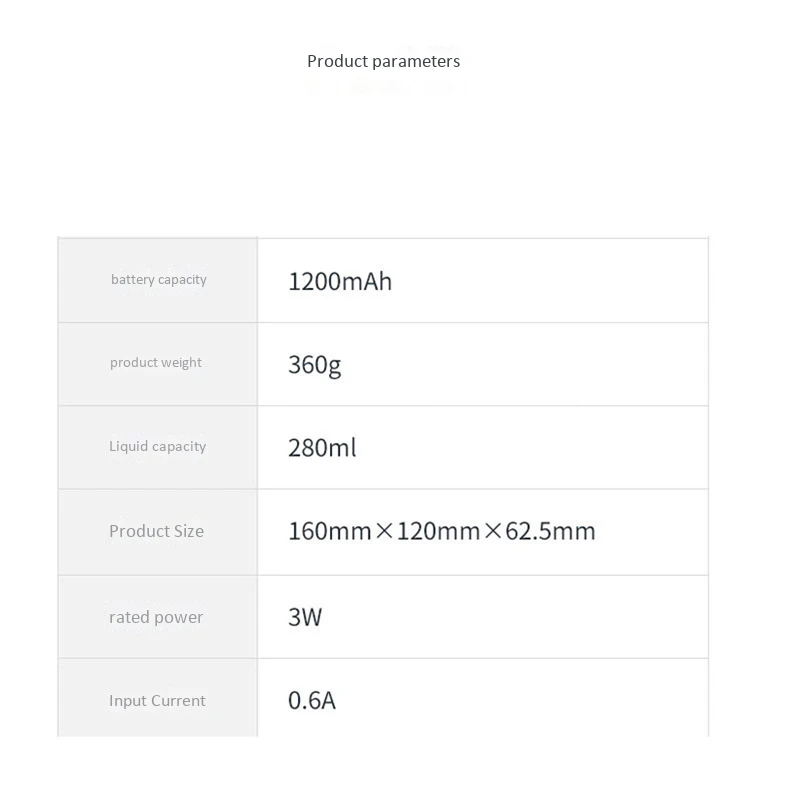Select the "Product Size" label
This screenshot has height=800, width=800.
[x=156, y=531]
